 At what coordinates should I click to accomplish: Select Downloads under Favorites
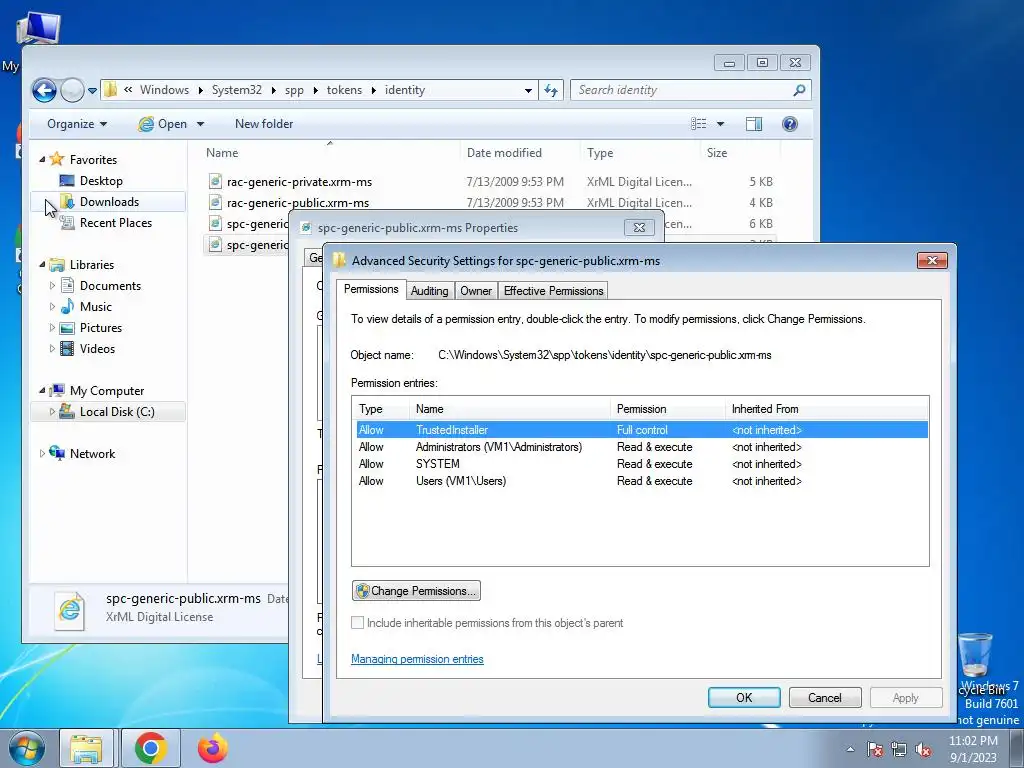pyautogui.click(x=108, y=202)
